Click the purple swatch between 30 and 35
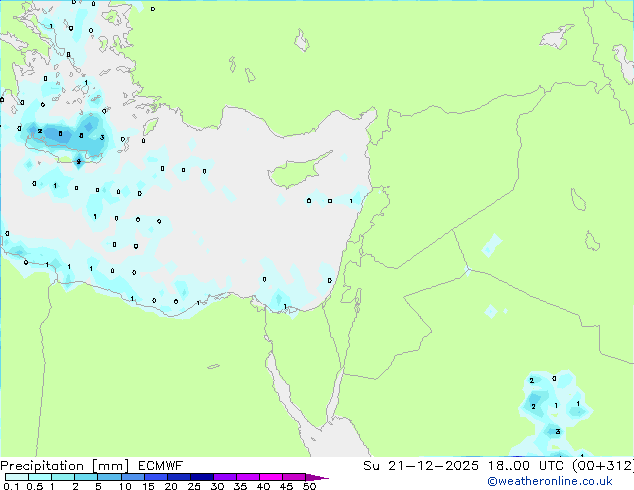 click(225, 477)
